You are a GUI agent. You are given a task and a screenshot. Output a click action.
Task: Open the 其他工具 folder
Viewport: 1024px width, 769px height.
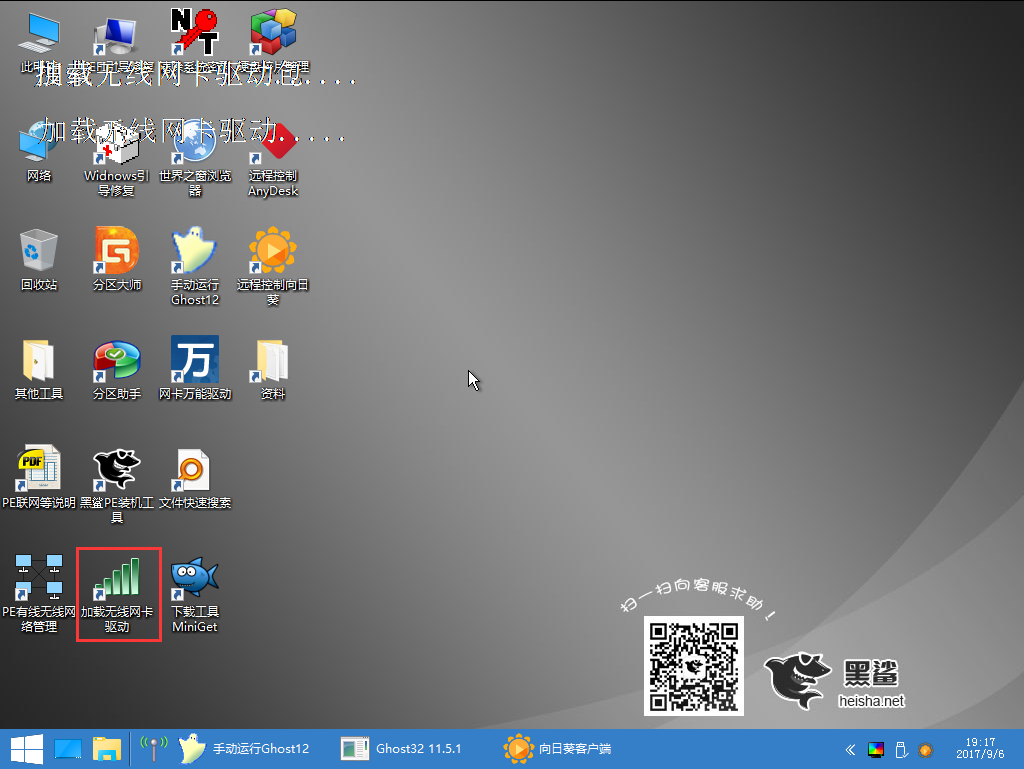coord(39,360)
